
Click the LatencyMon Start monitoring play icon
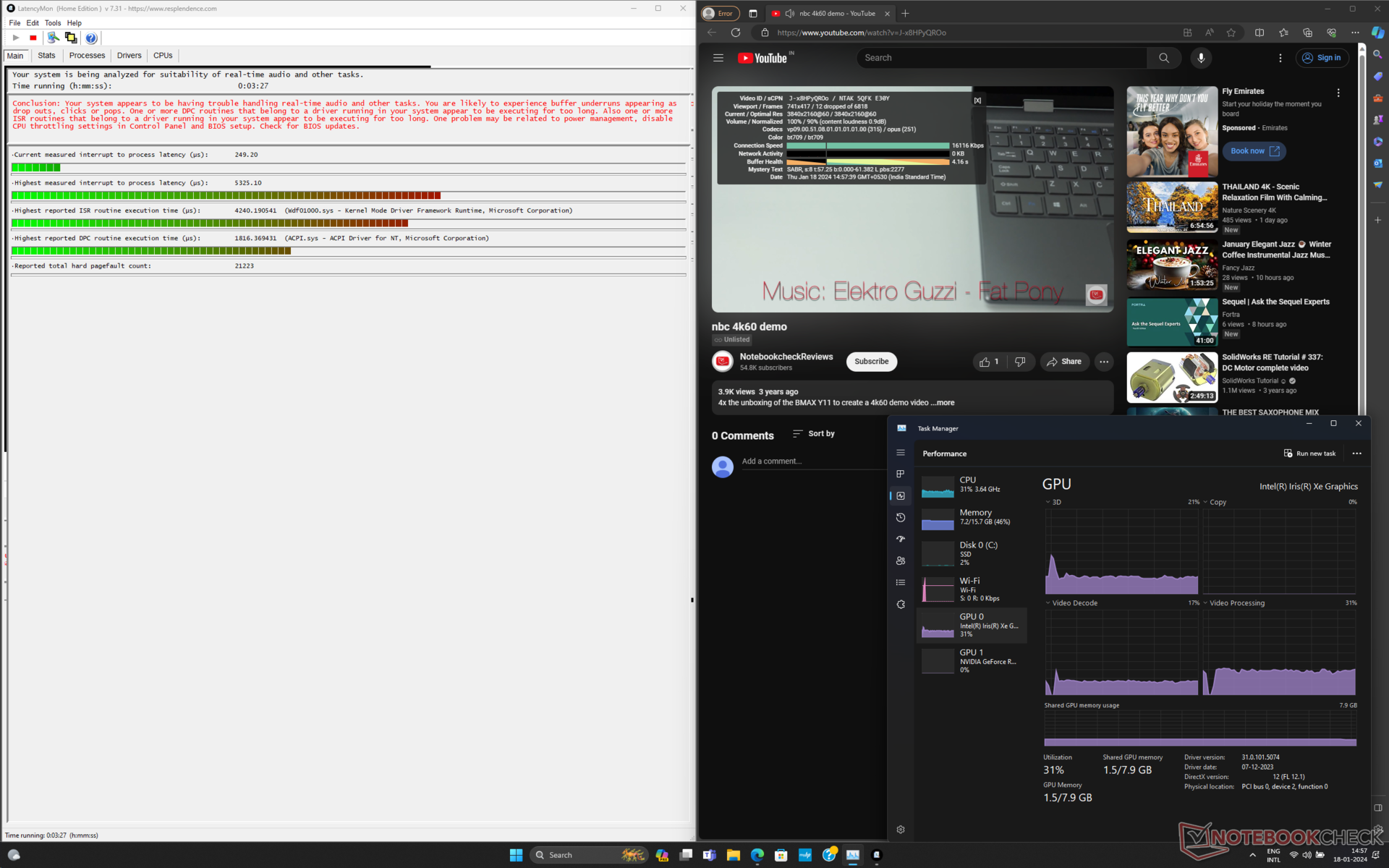[16, 38]
